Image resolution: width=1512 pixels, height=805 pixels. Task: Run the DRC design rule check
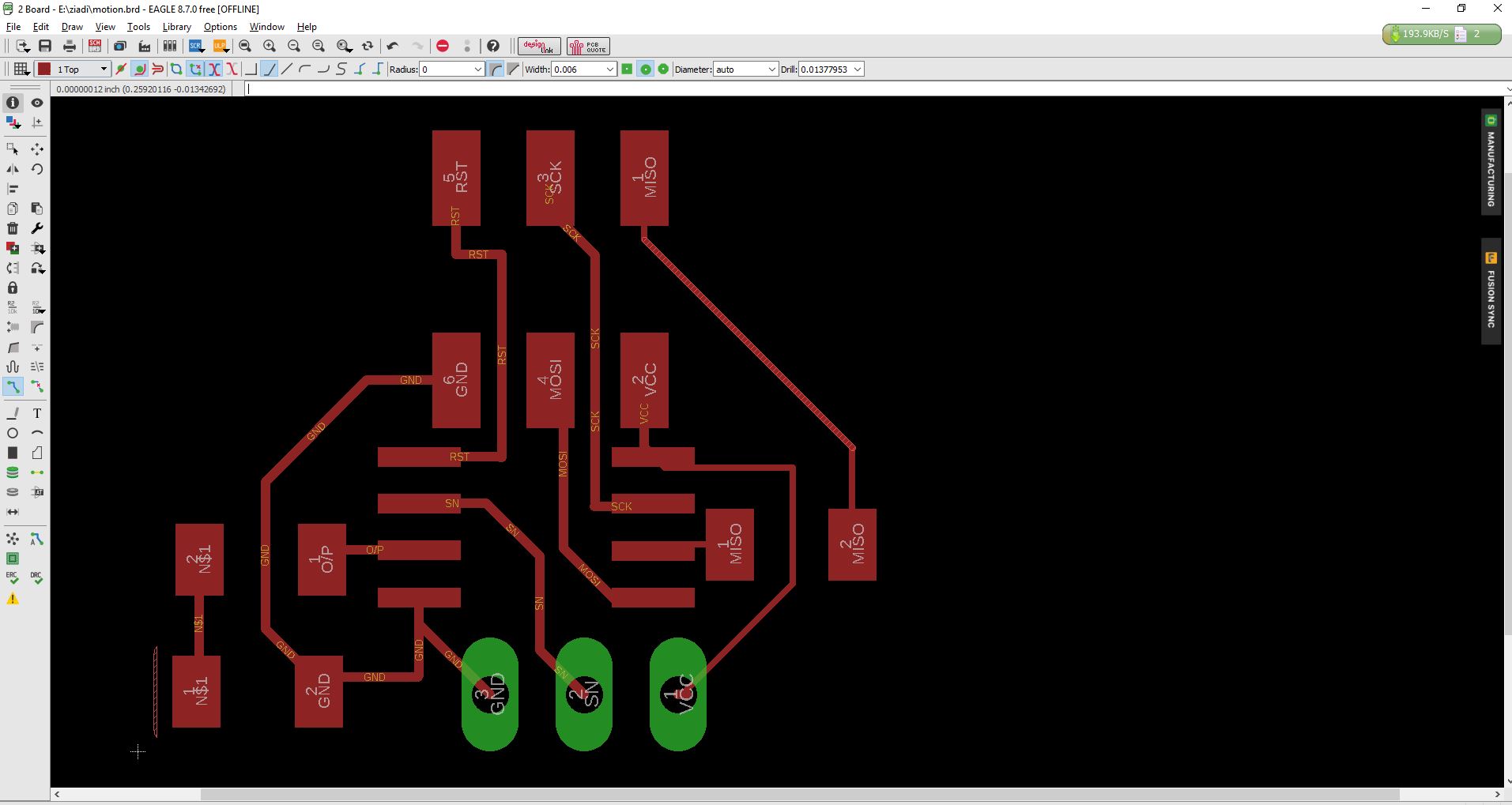pos(36,577)
